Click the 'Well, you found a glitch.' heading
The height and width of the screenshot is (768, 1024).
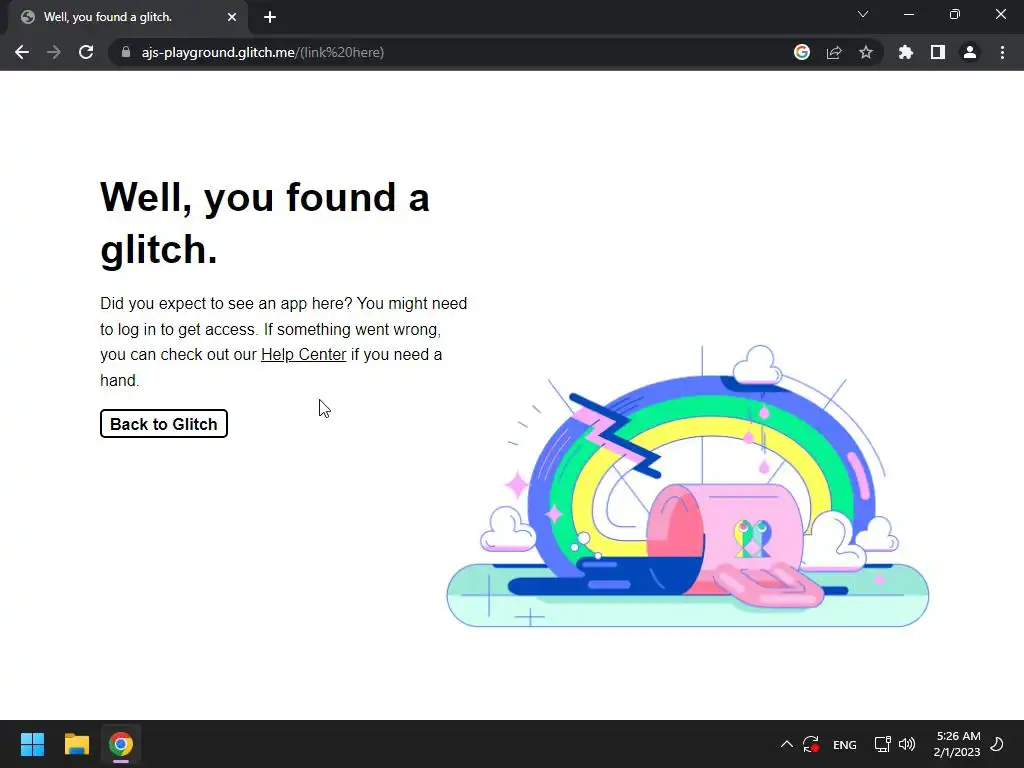[264, 223]
